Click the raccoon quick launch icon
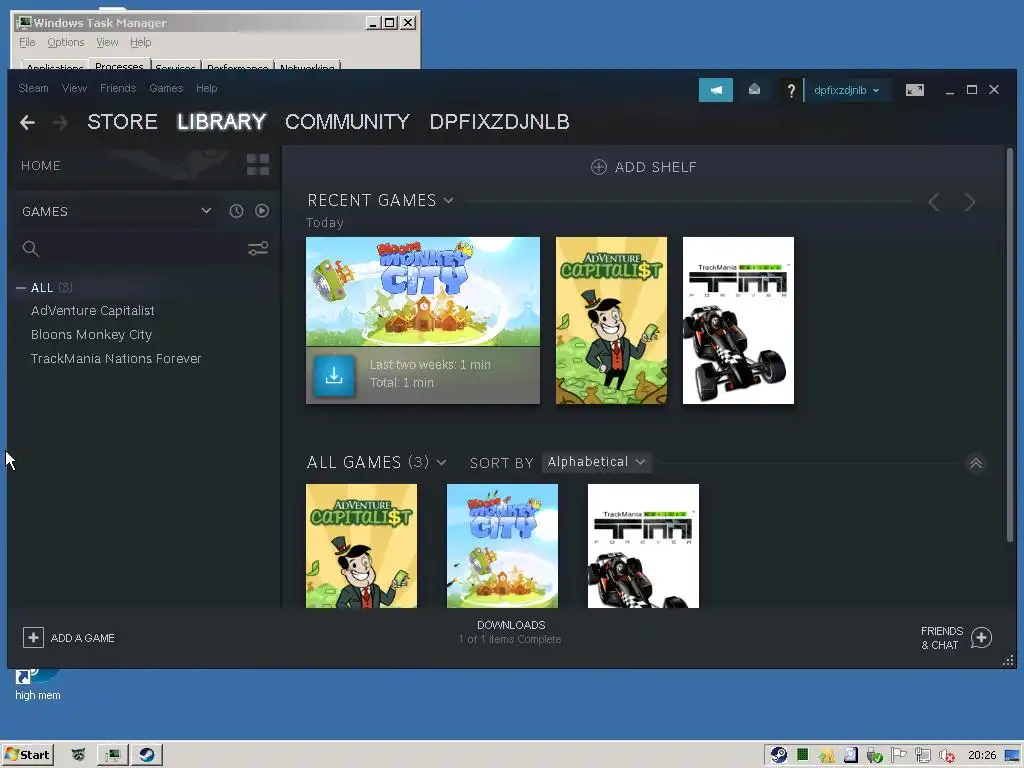Viewport: 1024px width, 768px height. click(x=78, y=755)
